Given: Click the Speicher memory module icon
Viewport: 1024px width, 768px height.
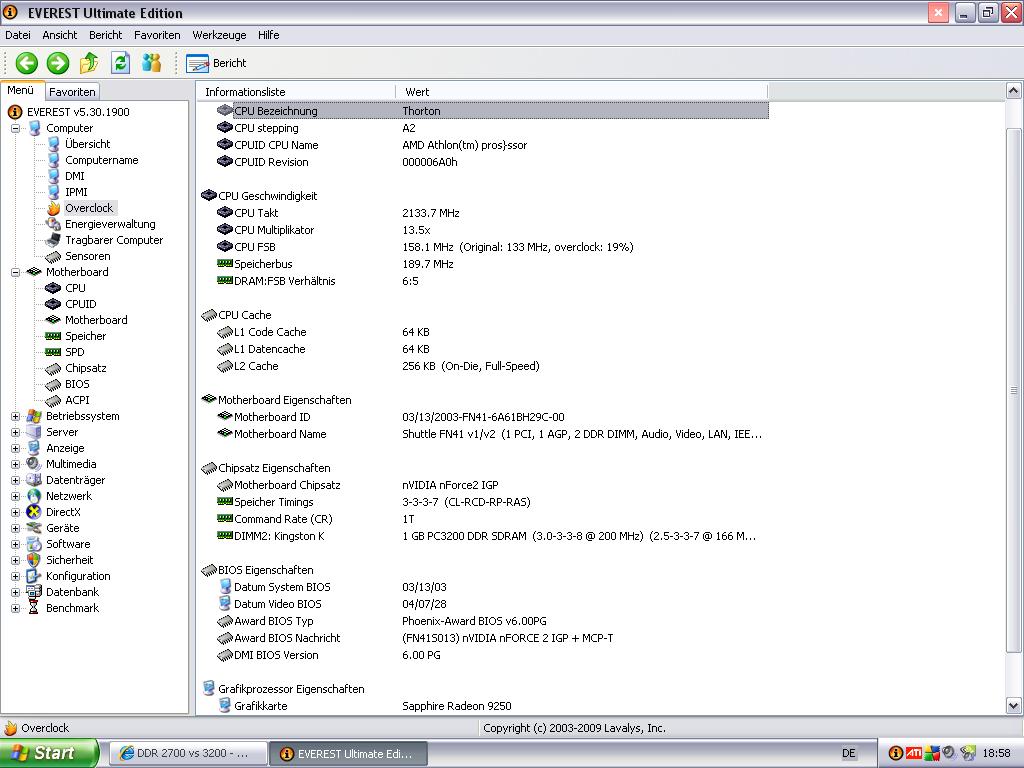Looking at the screenshot, I should tap(53, 336).
